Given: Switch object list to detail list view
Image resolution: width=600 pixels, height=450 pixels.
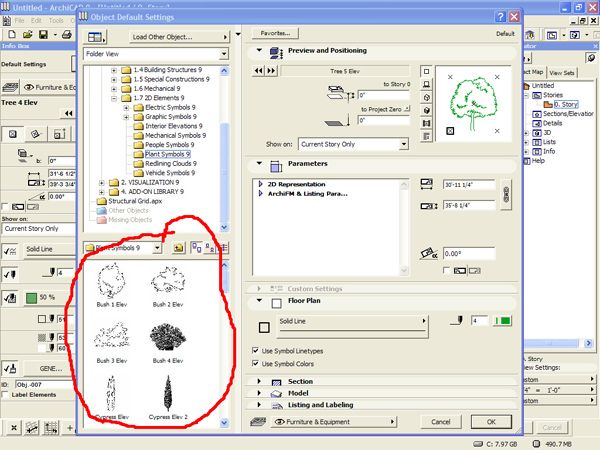Looking at the screenshot, I should pyautogui.click(x=224, y=248).
